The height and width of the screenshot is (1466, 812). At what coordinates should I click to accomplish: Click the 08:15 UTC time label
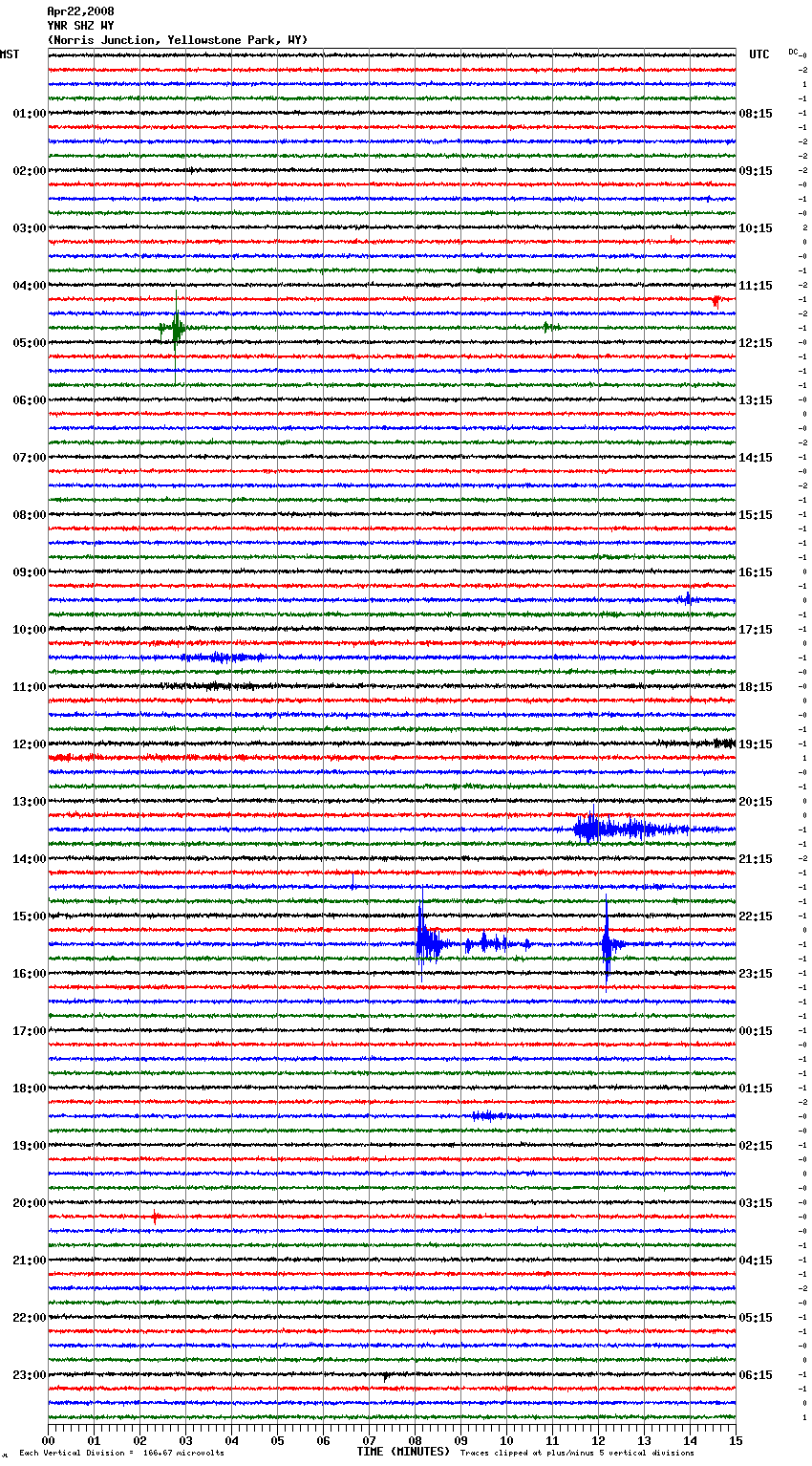[756, 114]
